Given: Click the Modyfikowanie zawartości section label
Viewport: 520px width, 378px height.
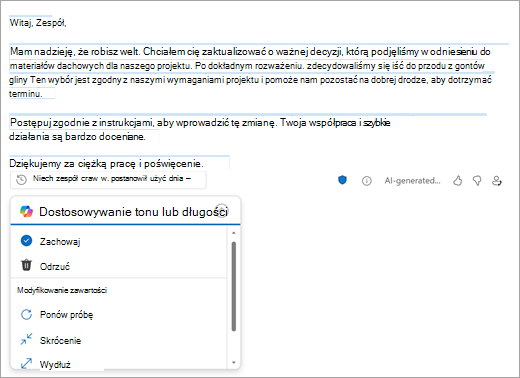Looking at the screenshot, I should (62, 290).
